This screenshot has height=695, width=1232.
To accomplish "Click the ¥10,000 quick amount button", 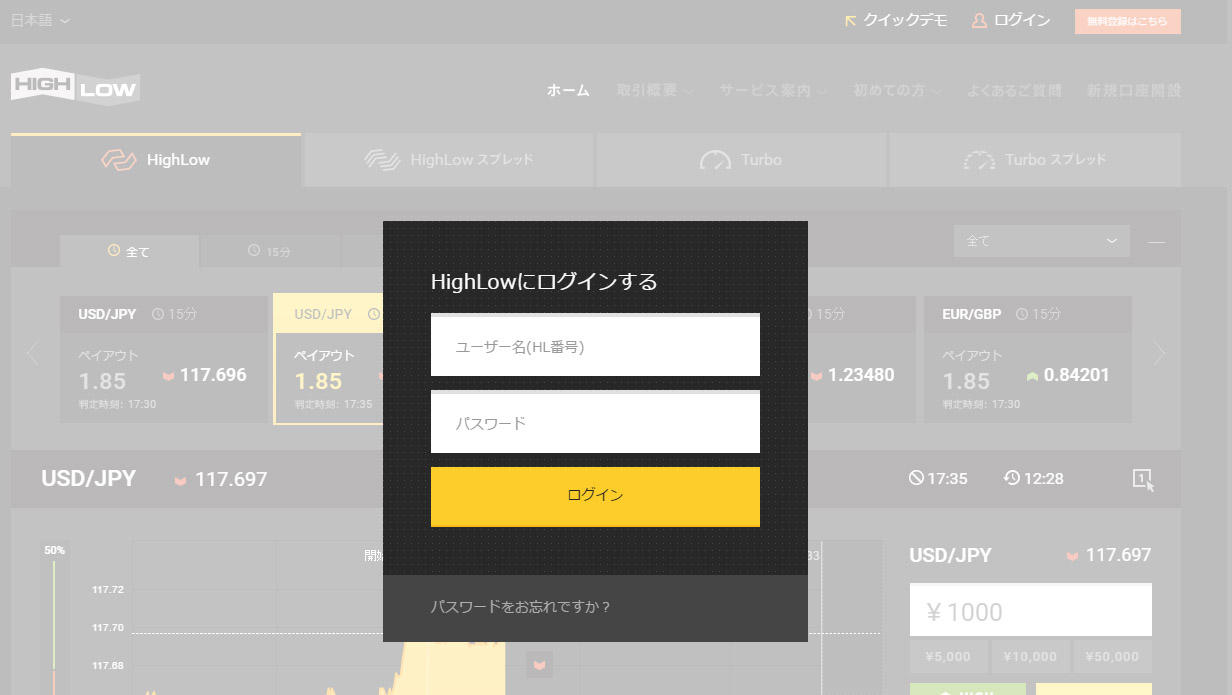I will pos(1030,657).
